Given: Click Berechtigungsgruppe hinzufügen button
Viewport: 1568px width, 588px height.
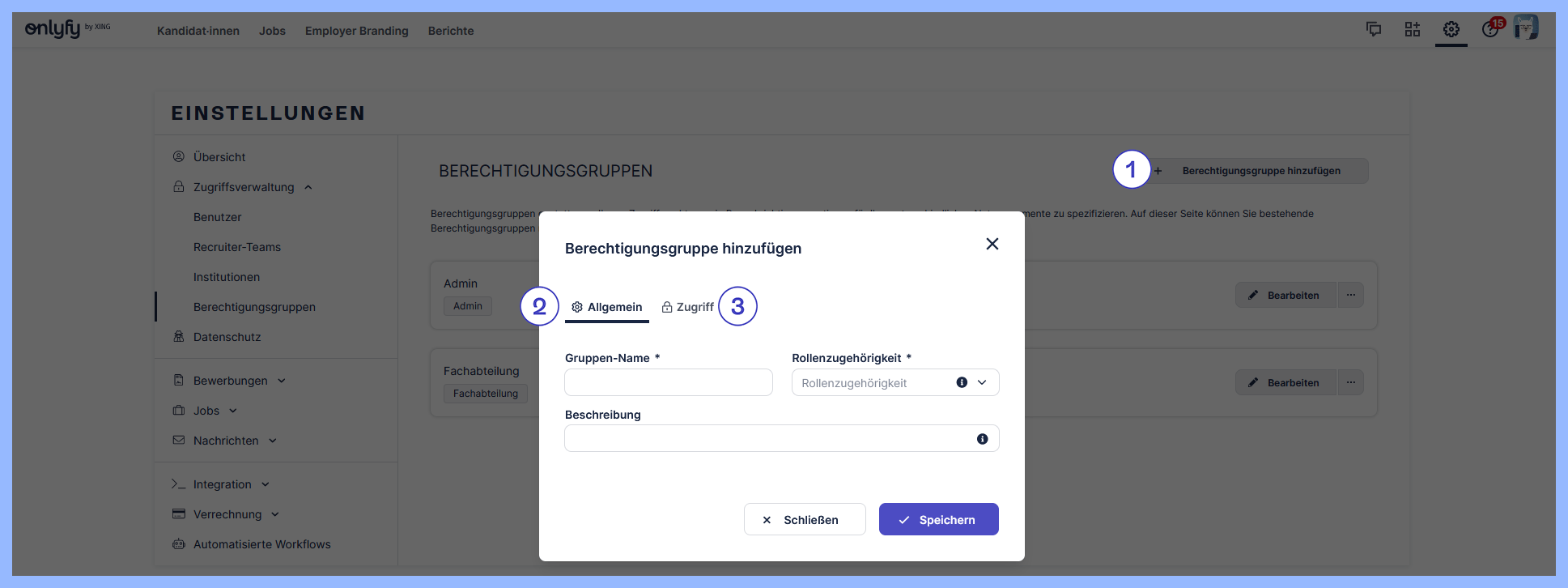Looking at the screenshot, I should coord(1253,171).
